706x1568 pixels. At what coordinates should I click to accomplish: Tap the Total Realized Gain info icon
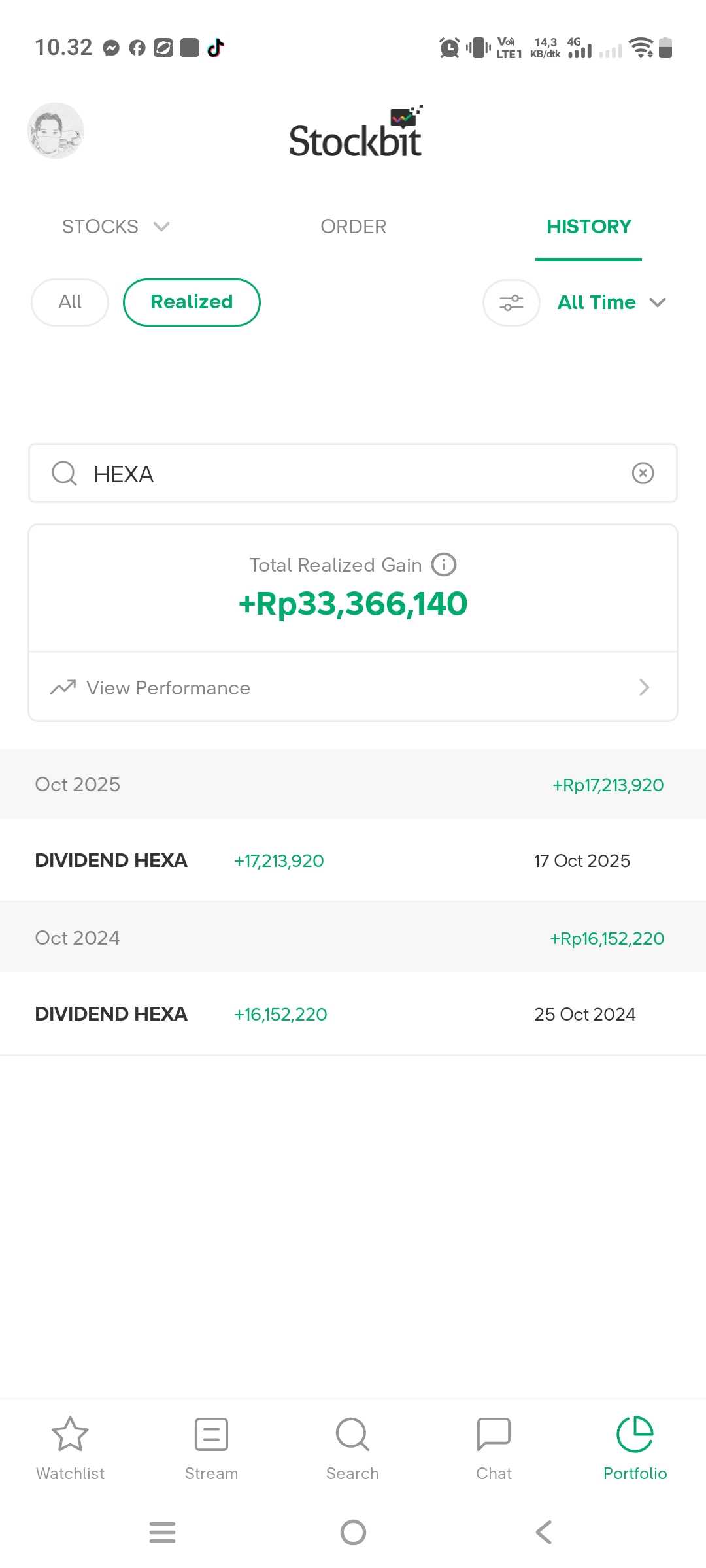(444, 564)
